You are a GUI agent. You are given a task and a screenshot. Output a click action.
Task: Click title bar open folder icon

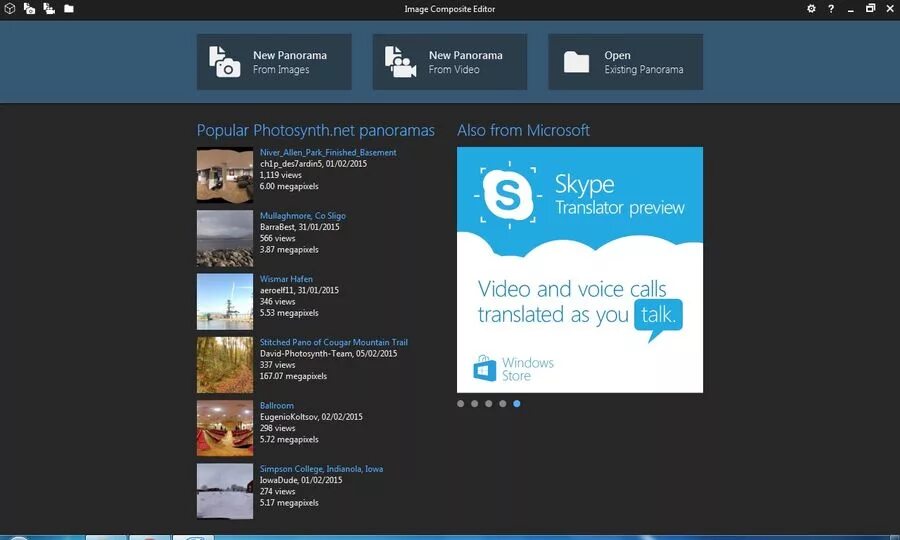[69, 9]
